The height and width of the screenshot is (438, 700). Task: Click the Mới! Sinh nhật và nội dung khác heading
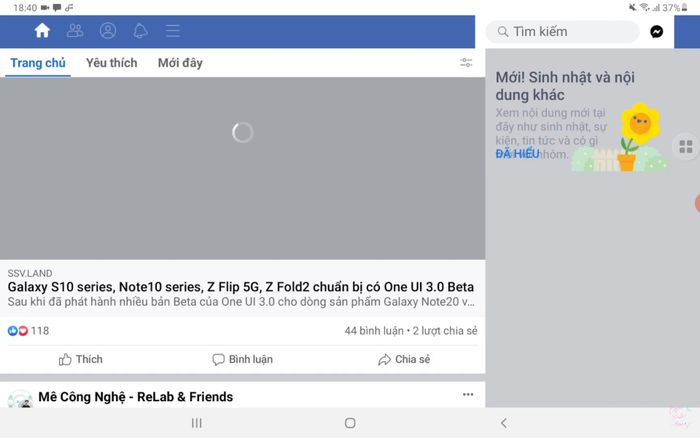click(565, 86)
